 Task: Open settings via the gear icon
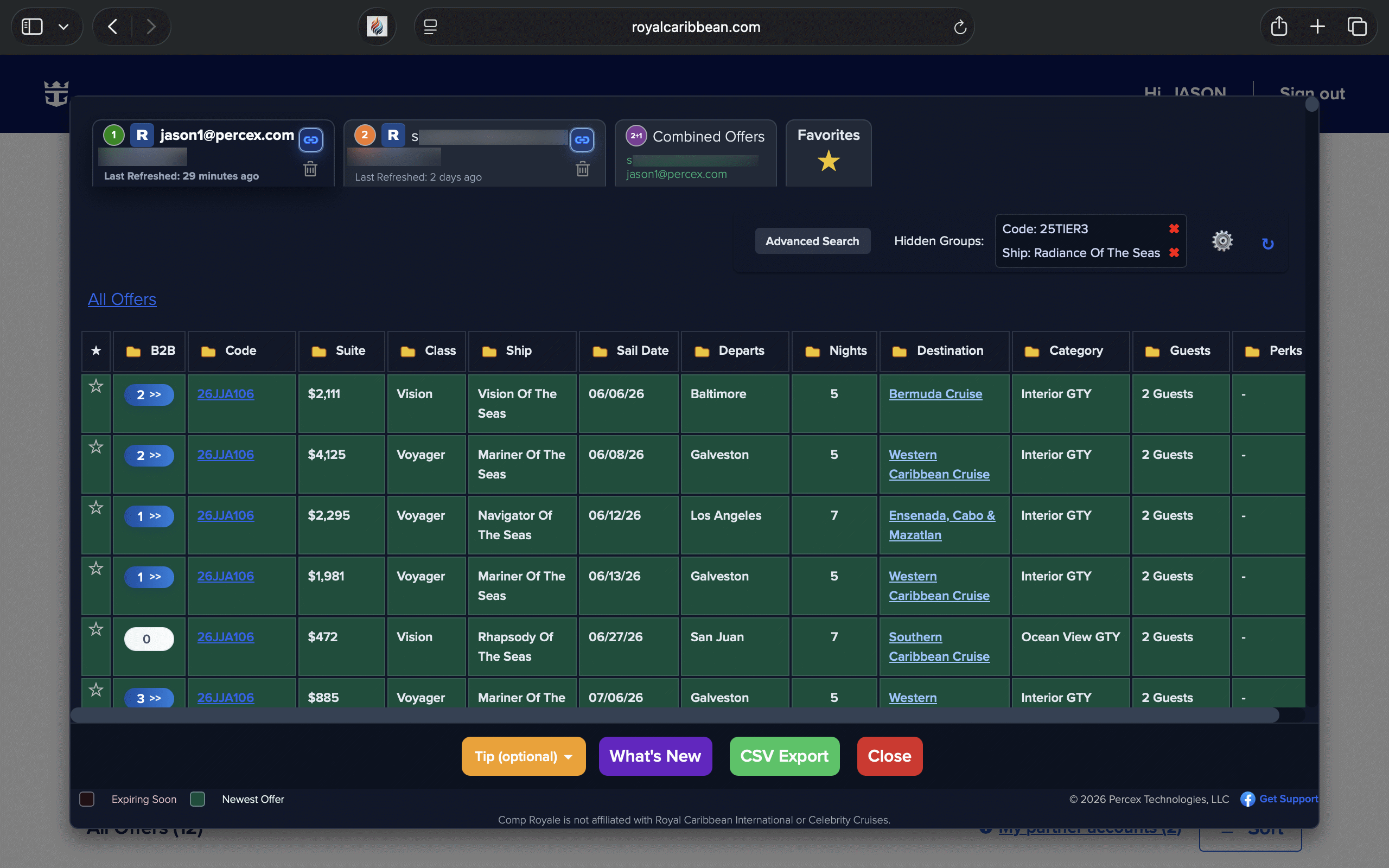point(1222,241)
